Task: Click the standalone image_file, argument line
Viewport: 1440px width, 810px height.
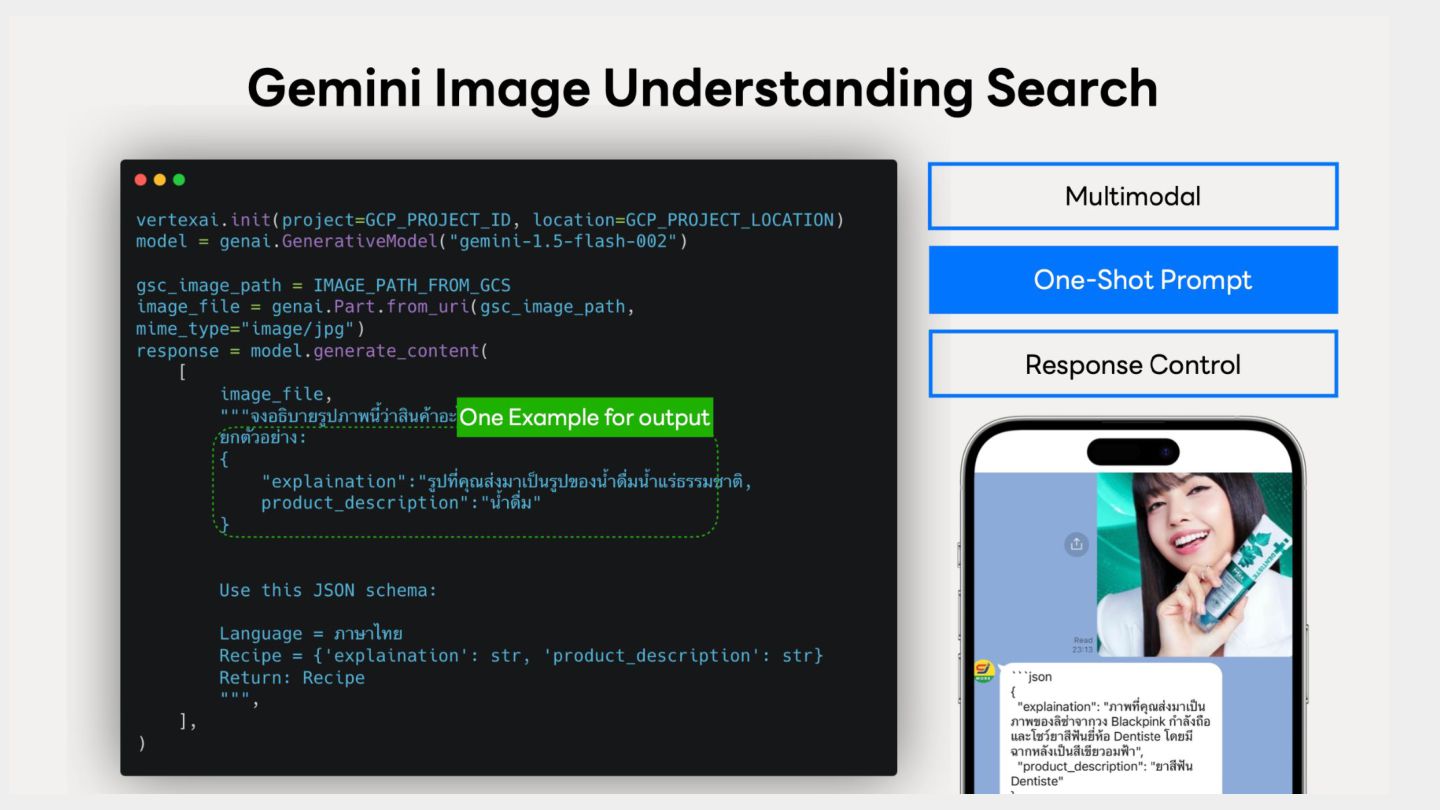Action: [276, 395]
